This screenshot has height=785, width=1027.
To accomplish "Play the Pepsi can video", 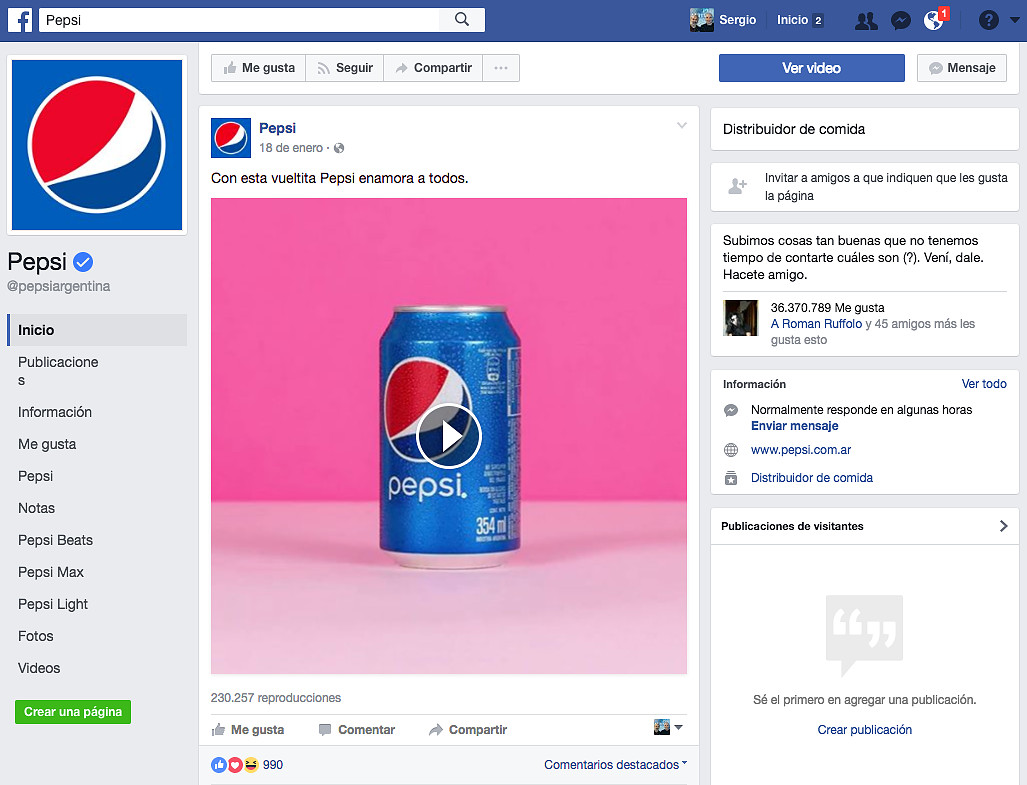I will pyautogui.click(x=449, y=436).
